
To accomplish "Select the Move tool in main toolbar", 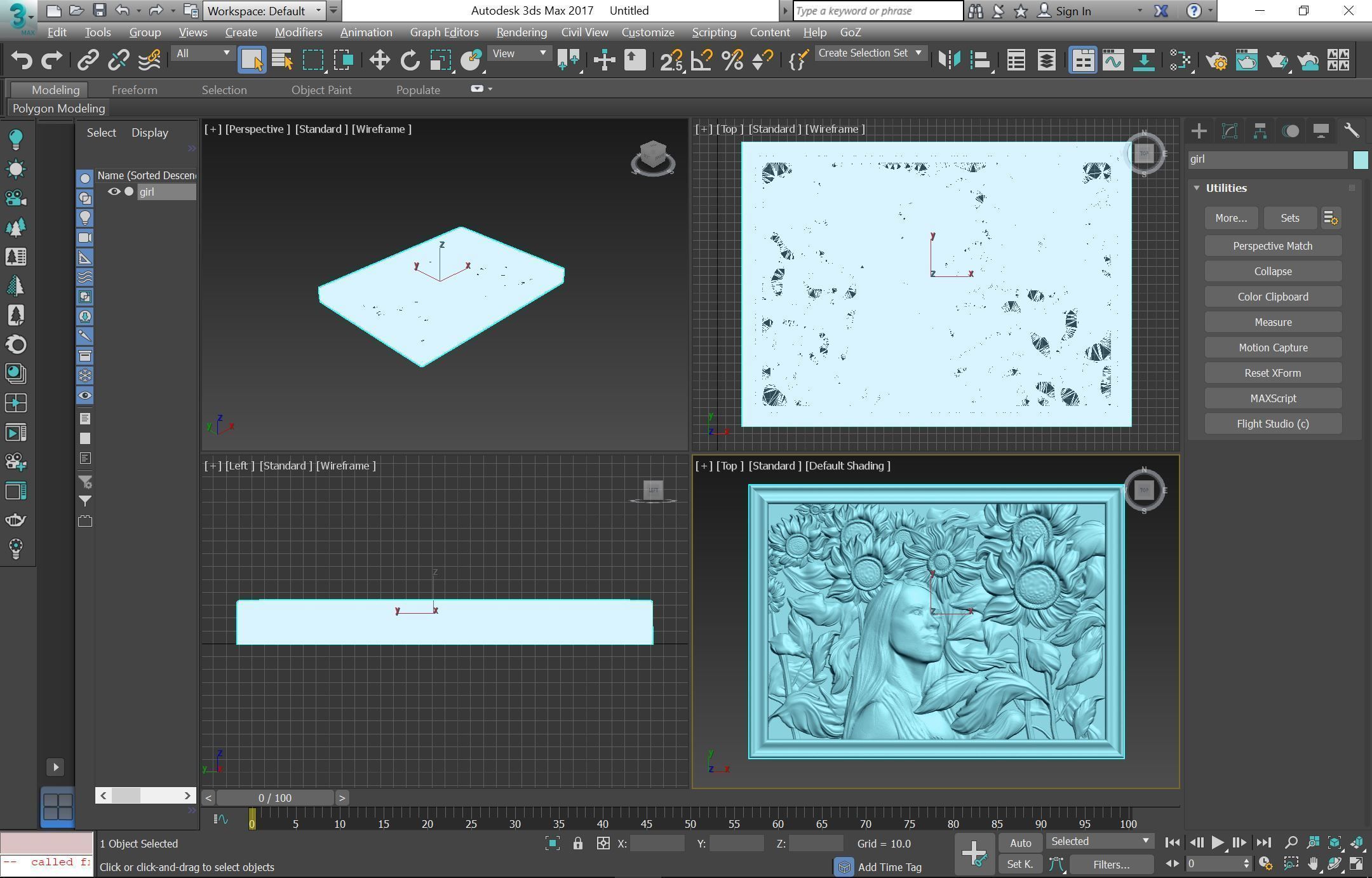I will point(379,60).
